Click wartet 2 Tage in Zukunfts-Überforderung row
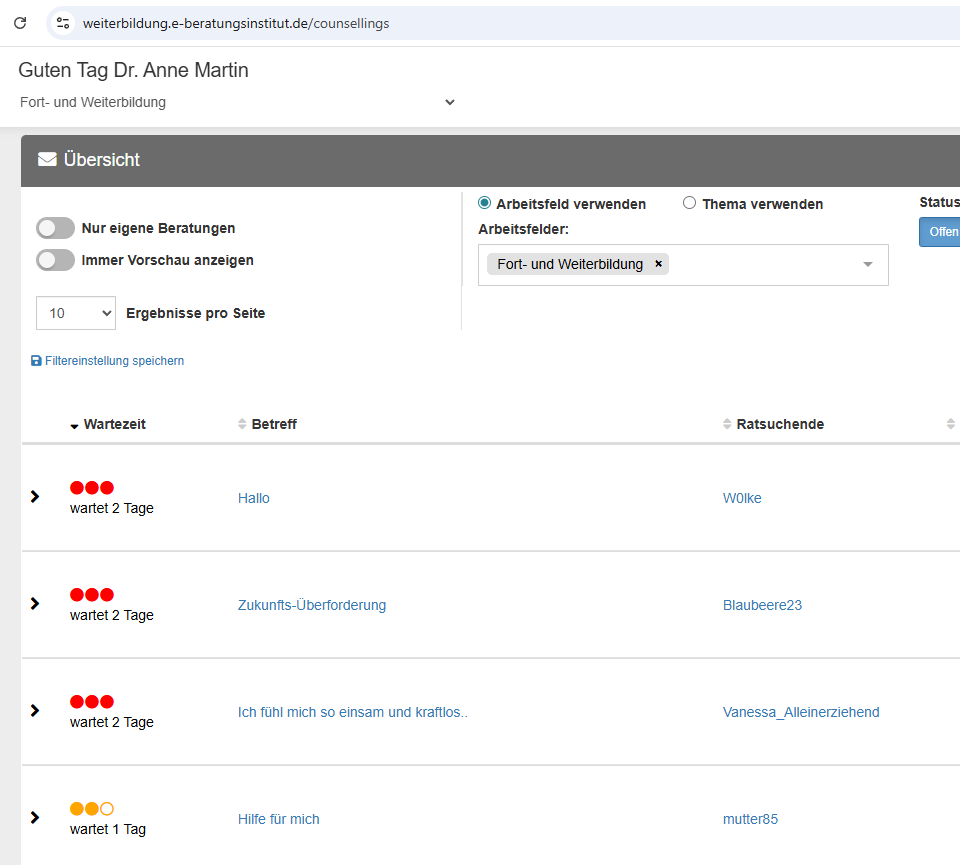 coord(111,615)
